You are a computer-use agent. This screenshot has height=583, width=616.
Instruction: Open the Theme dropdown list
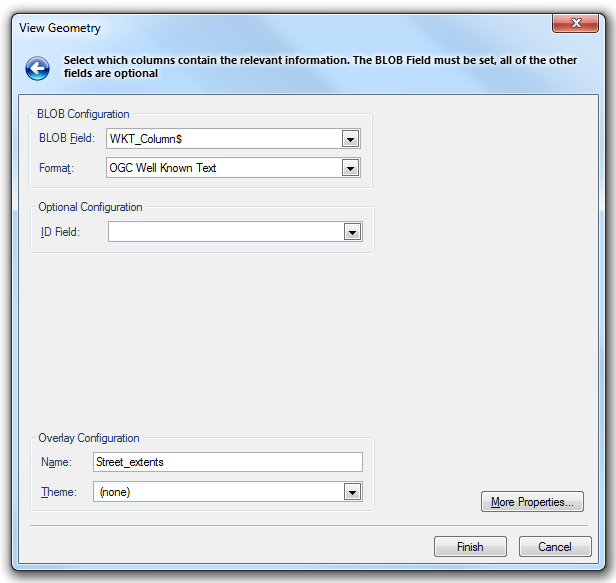351,492
